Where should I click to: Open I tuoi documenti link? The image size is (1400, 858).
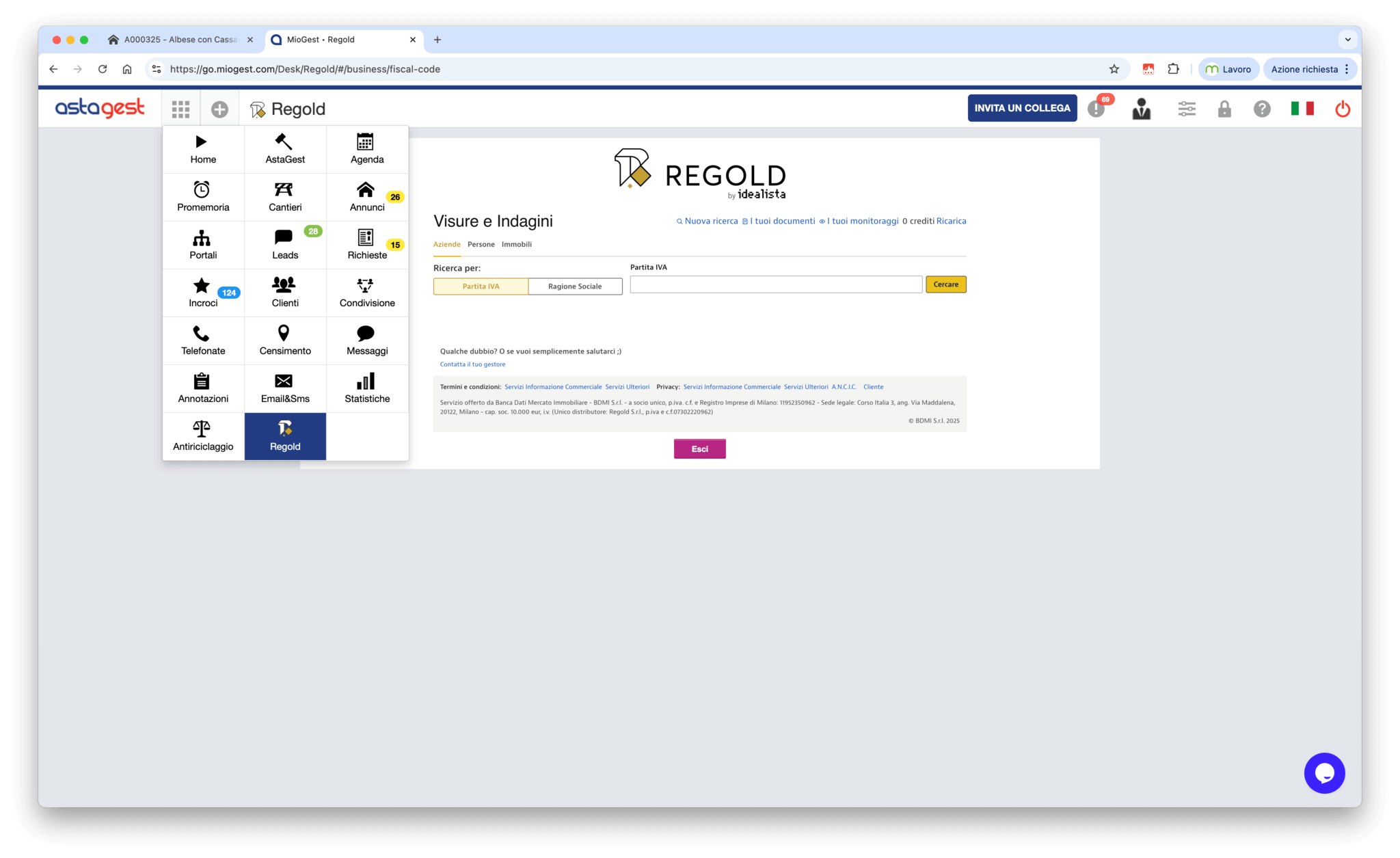[x=779, y=221]
